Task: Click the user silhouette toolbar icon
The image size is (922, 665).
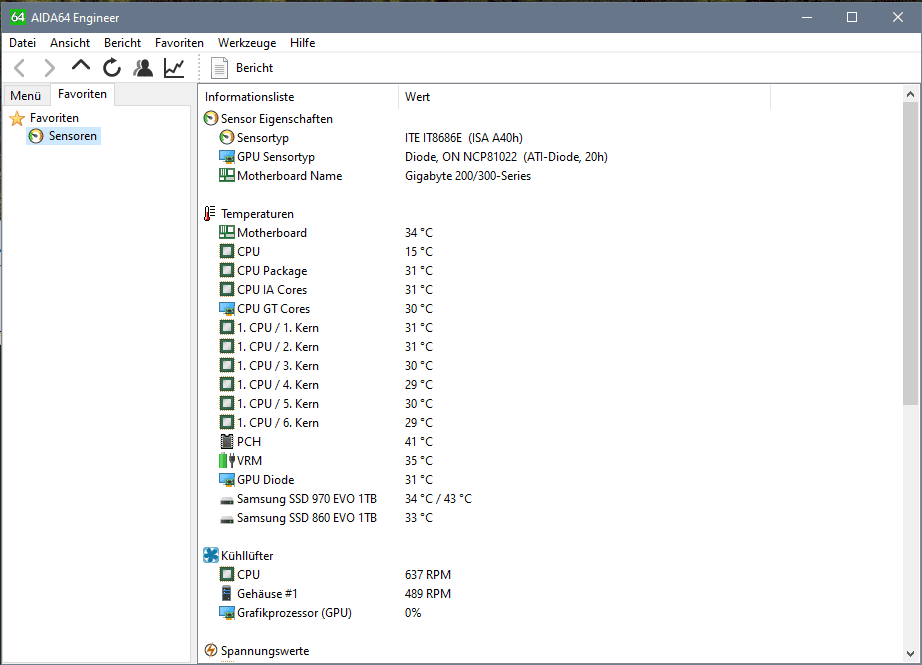Action: [143, 68]
